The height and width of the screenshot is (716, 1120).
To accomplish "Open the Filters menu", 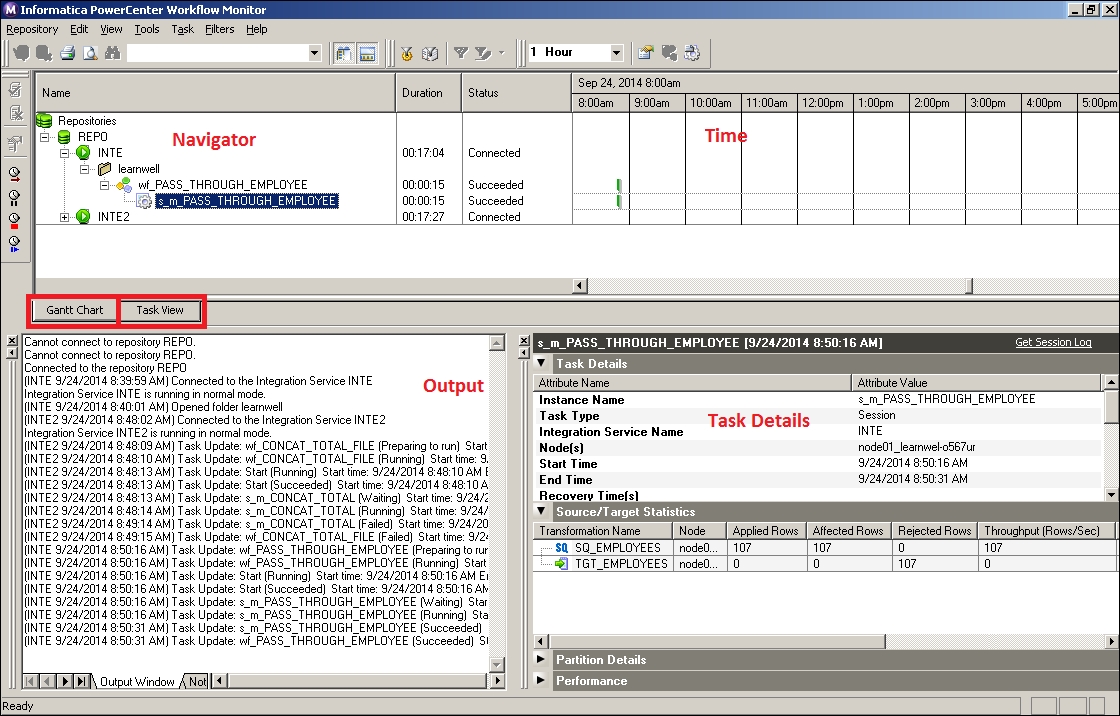I will point(220,29).
